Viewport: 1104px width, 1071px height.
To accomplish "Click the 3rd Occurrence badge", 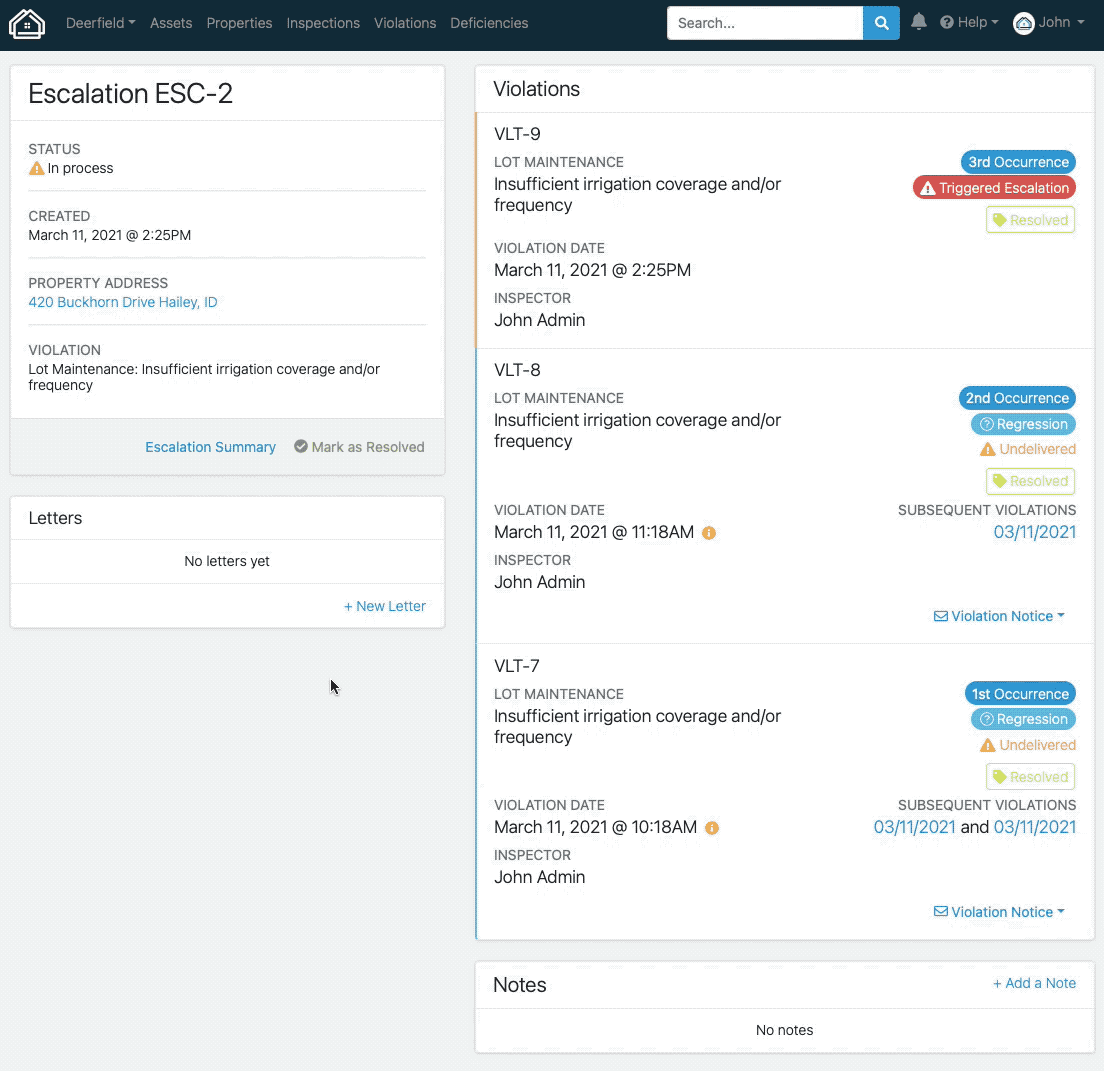I will [x=1018, y=162].
